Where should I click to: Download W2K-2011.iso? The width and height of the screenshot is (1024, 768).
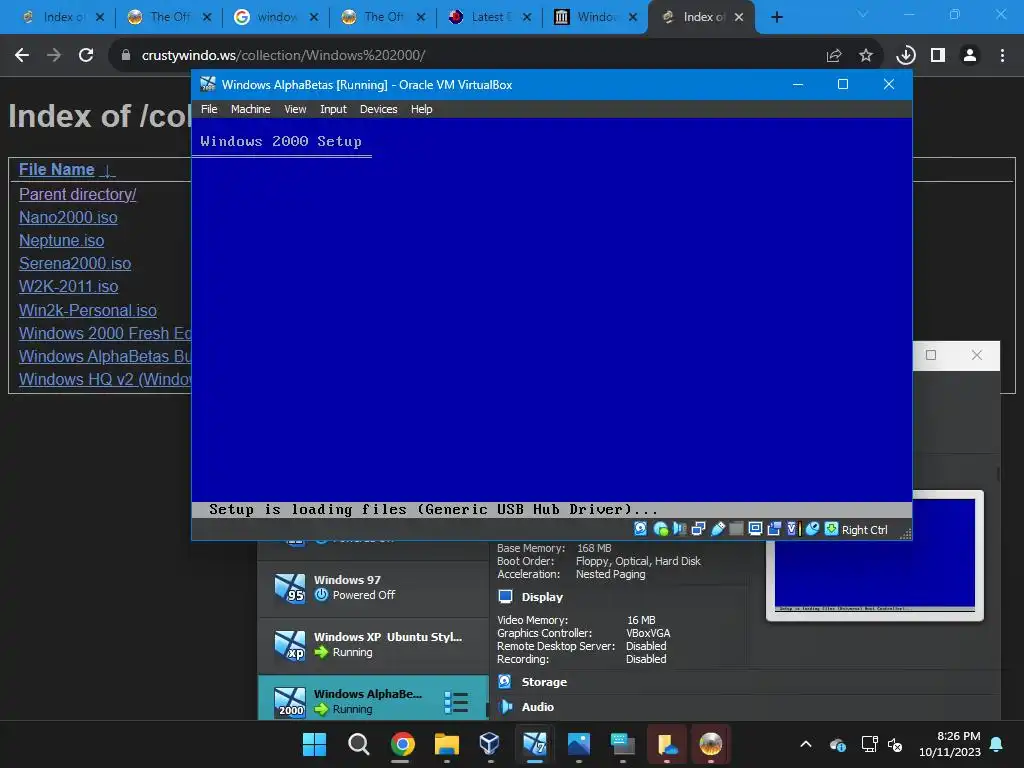pyautogui.click(x=69, y=287)
